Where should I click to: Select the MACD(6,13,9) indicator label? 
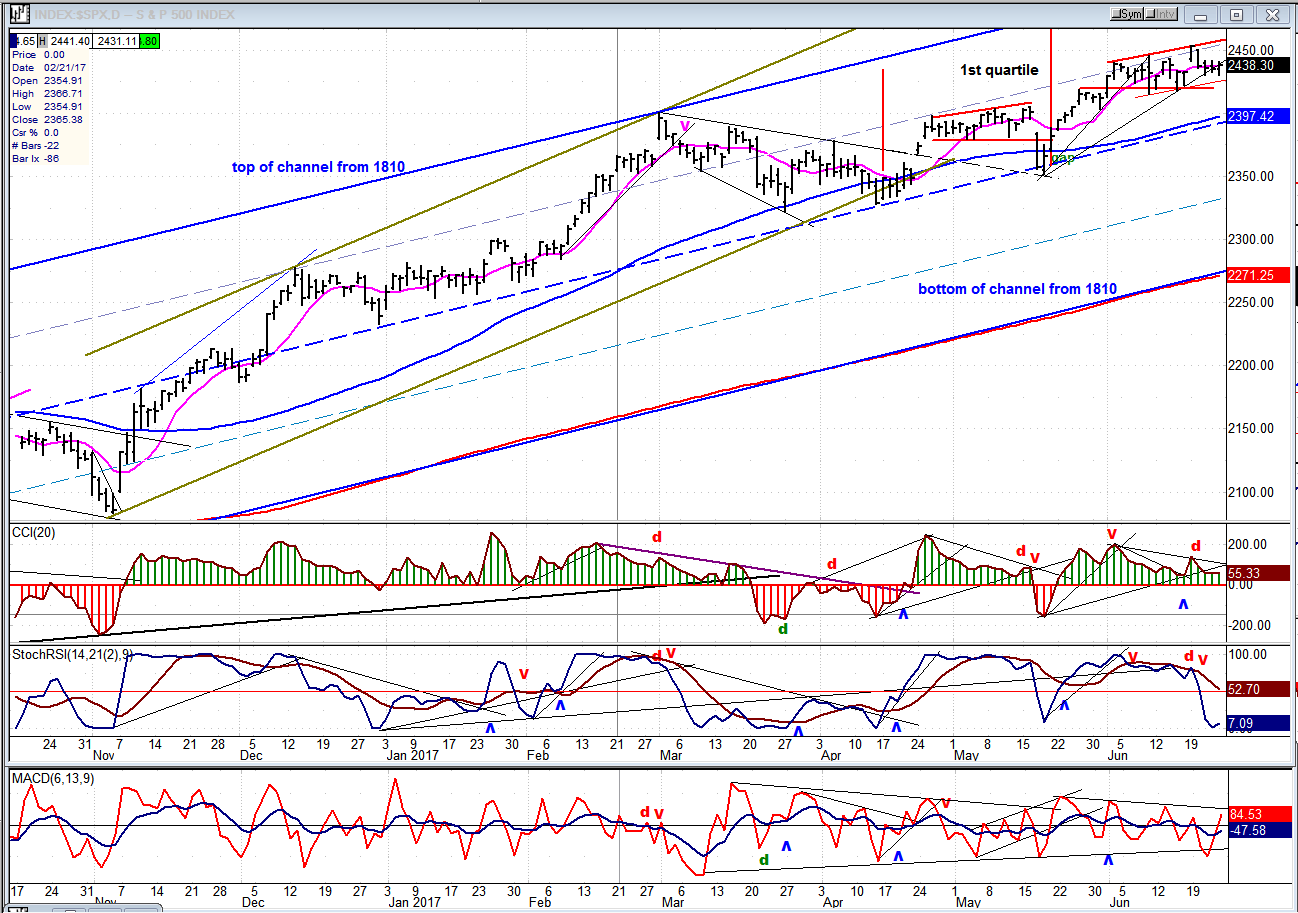pos(51,777)
